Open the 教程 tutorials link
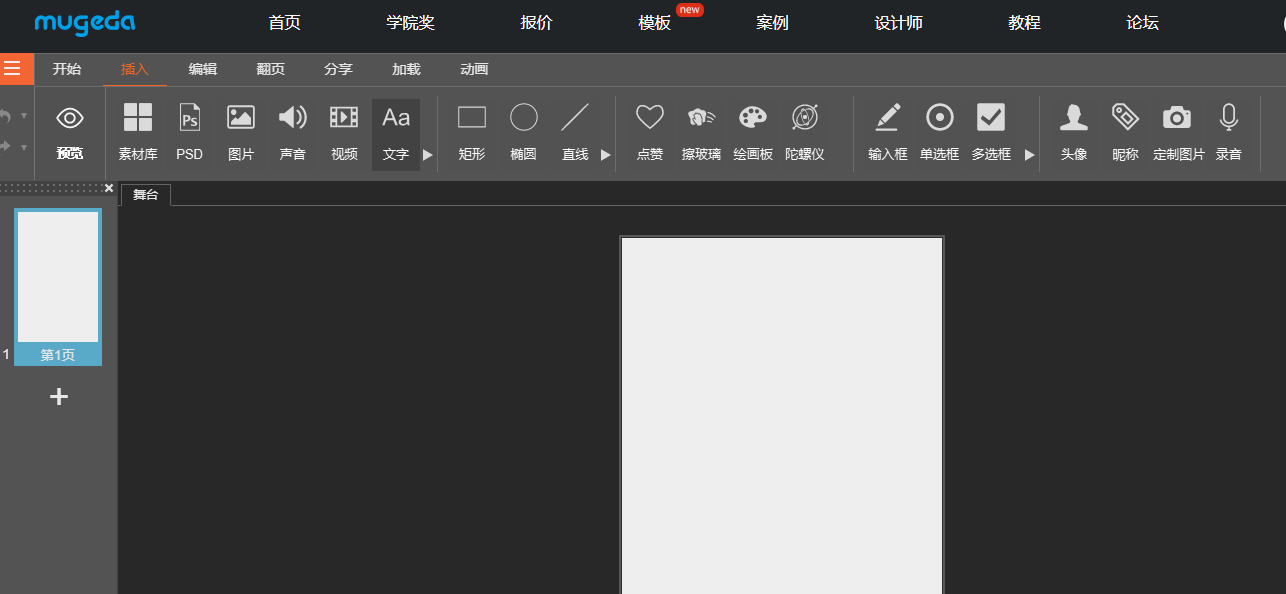Viewport: 1286px width, 594px height. point(1025,23)
